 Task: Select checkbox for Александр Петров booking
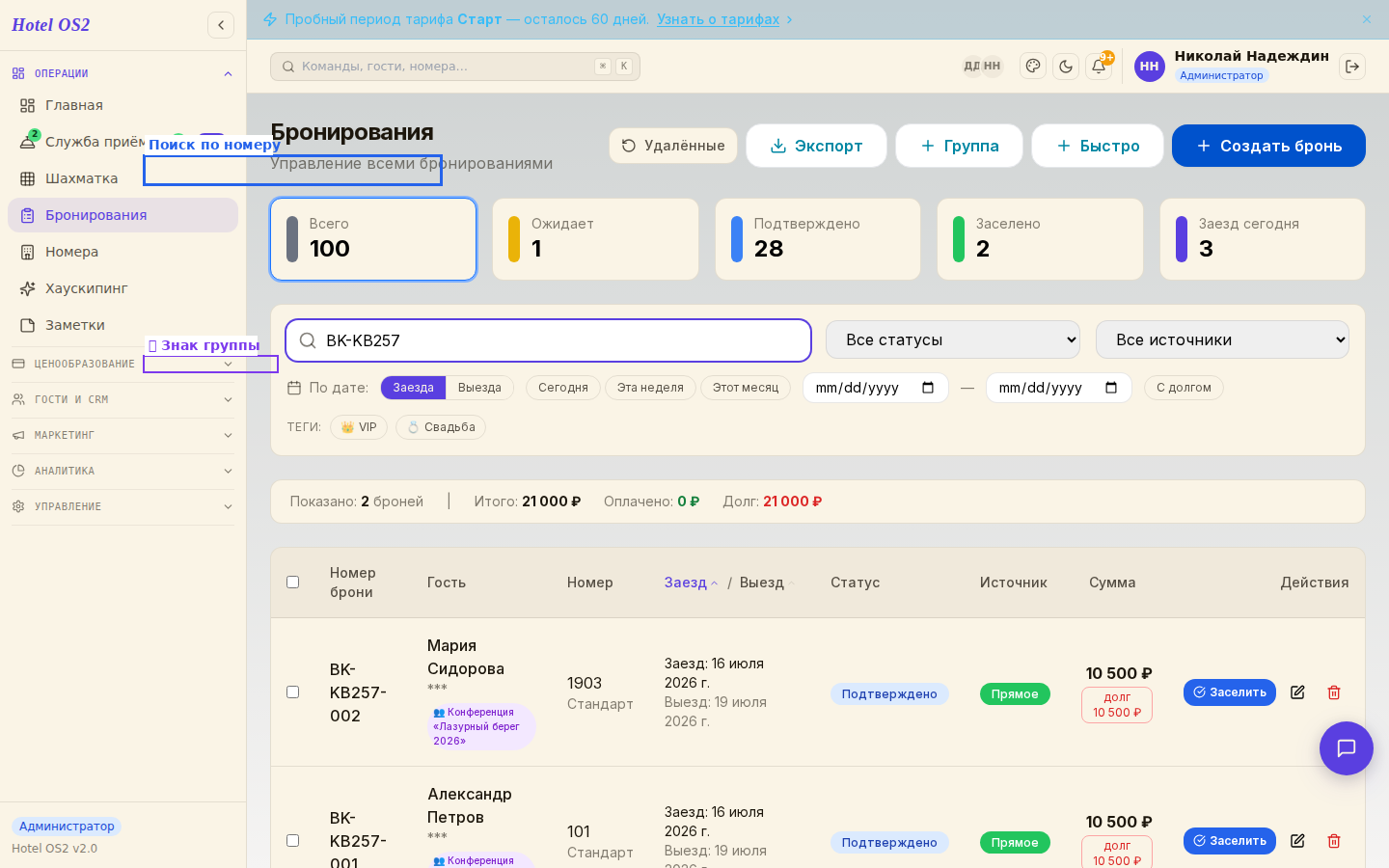point(293,841)
